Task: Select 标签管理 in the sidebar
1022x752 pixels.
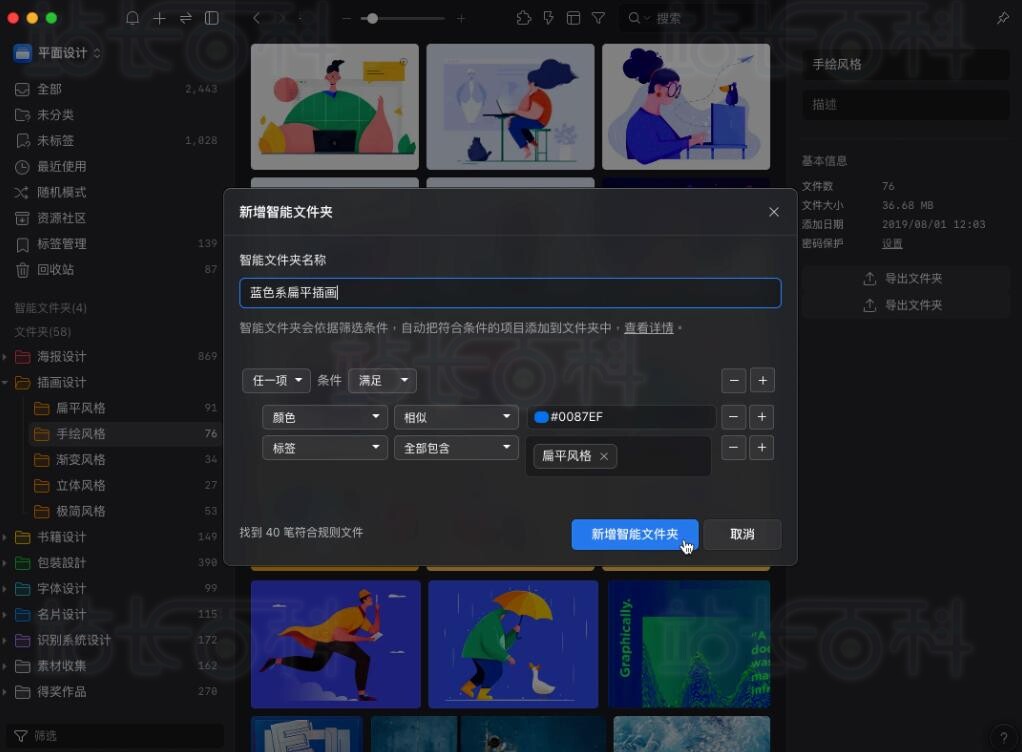Action: [62, 244]
